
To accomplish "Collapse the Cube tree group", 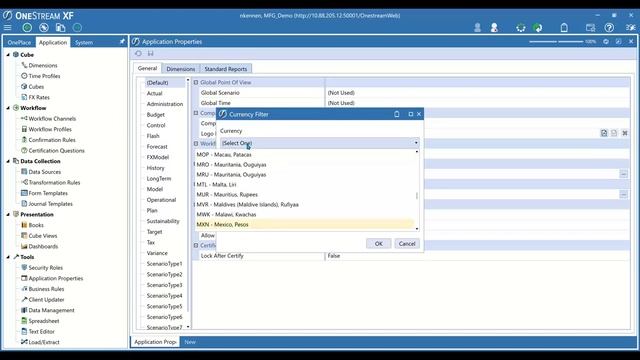I will tap(8, 55).
